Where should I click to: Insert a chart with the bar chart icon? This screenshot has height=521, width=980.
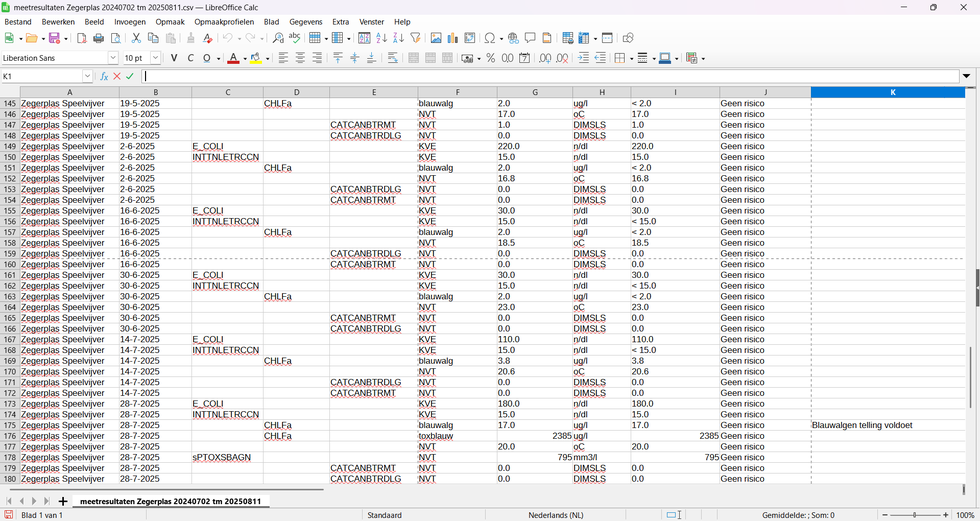(453, 38)
